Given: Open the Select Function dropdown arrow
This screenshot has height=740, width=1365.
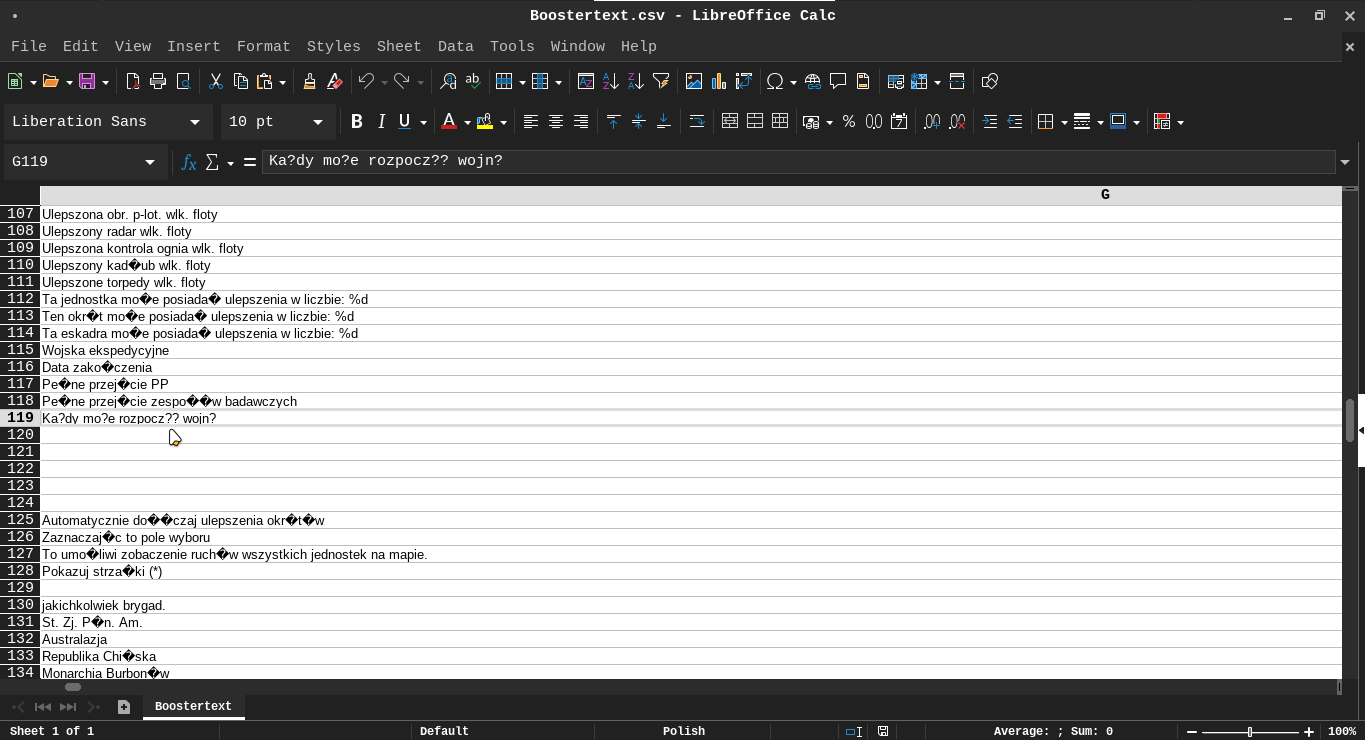Looking at the screenshot, I should pos(231,162).
